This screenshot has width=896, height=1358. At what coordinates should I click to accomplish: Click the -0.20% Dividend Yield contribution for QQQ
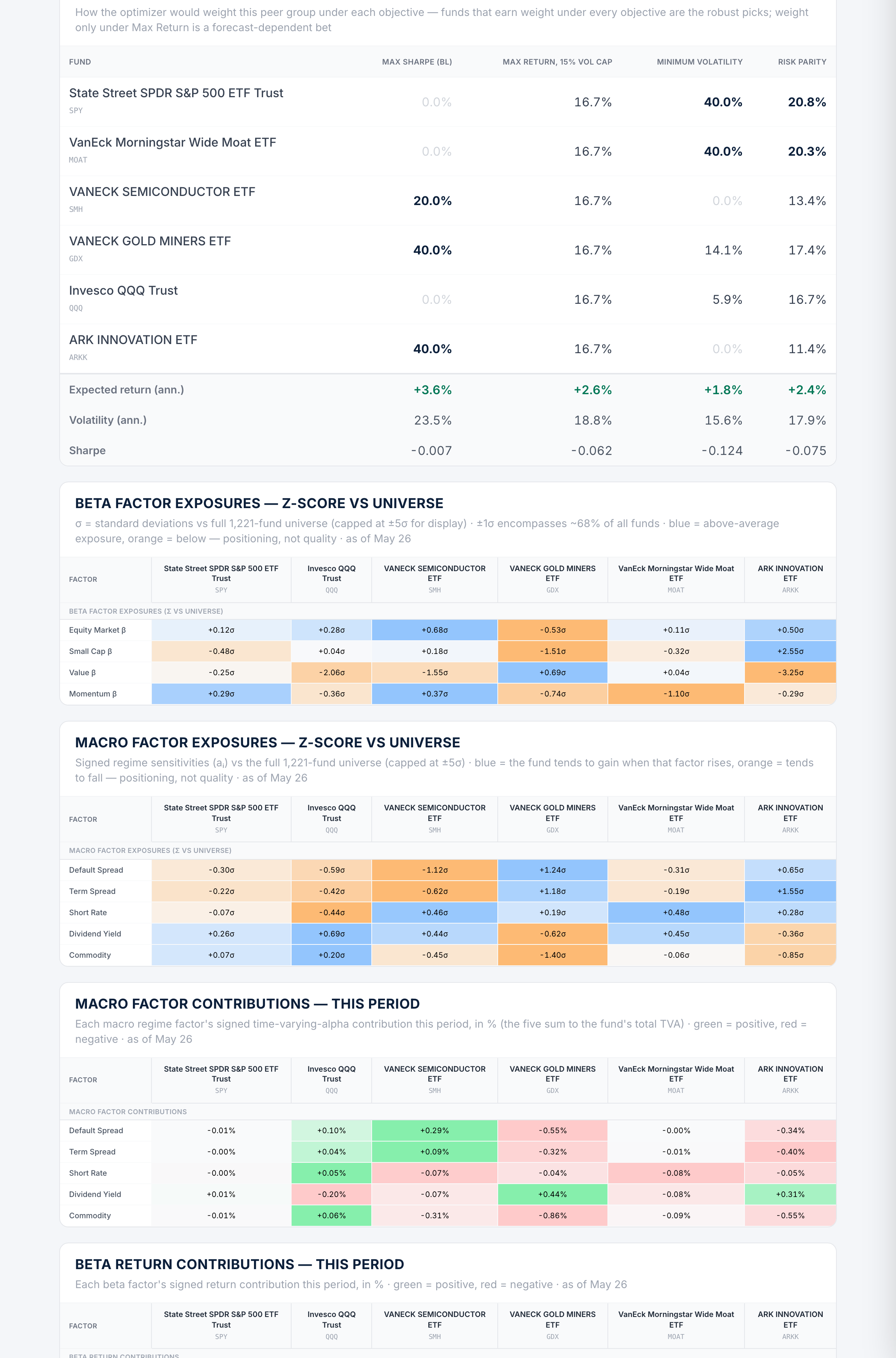[331, 1195]
